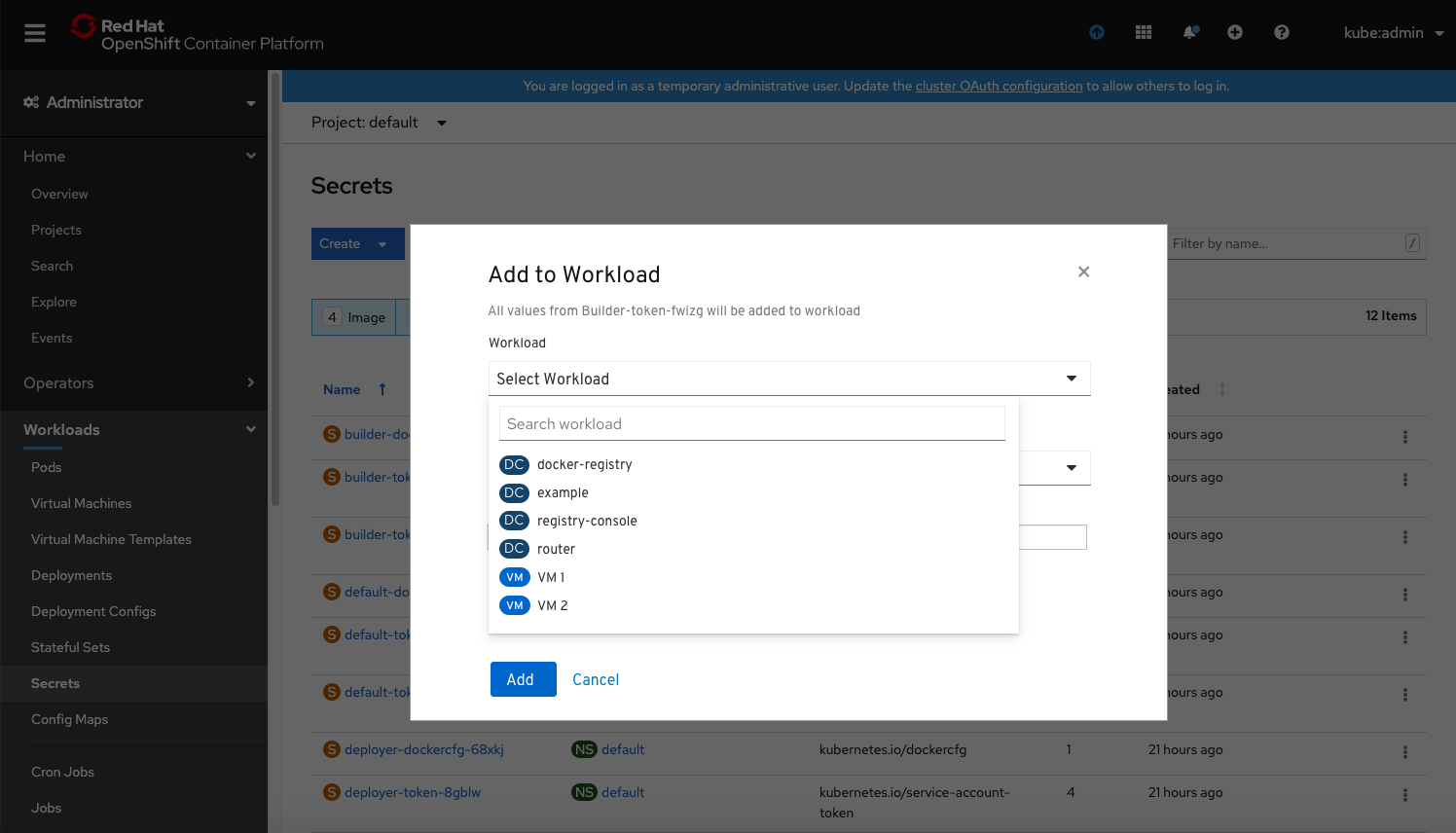Select the VM badge next to VM 2
This screenshot has width=1456, height=833.
click(x=514, y=605)
